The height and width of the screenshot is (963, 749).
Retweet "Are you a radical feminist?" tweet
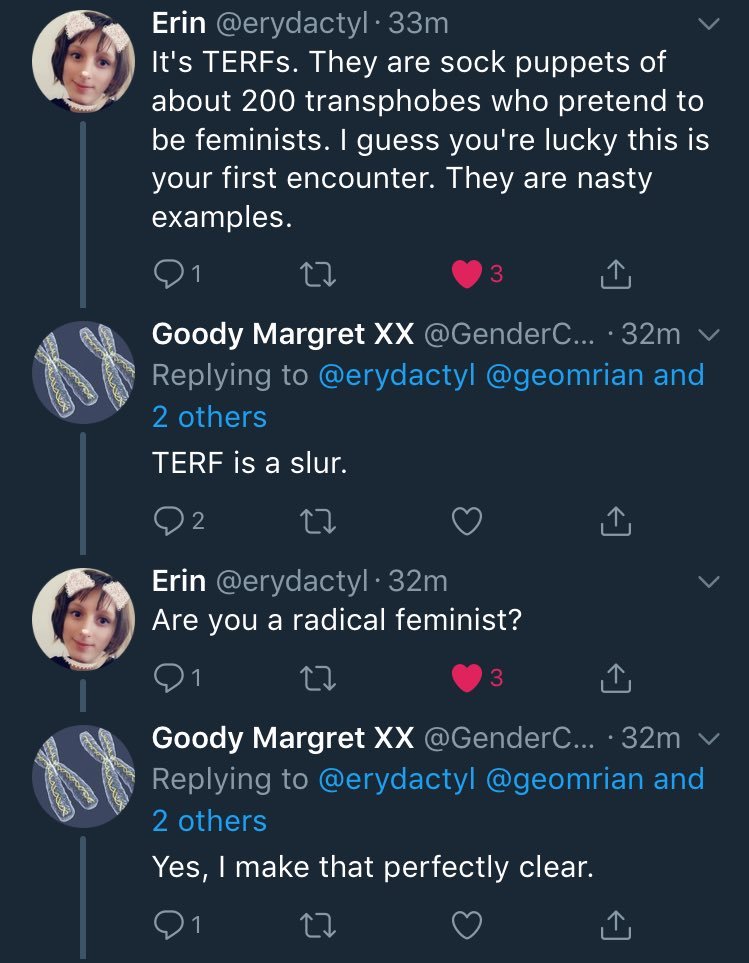(319, 678)
